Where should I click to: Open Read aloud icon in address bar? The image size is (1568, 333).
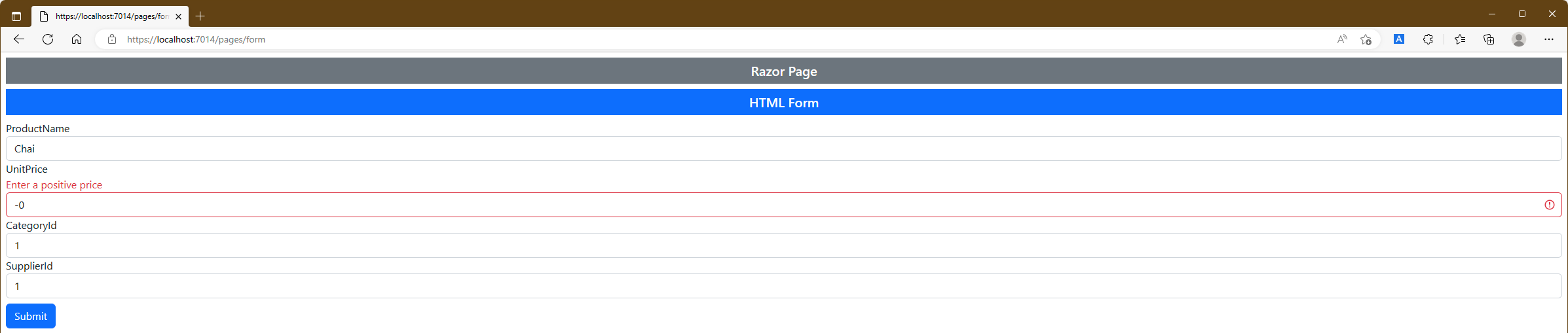click(1342, 39)
